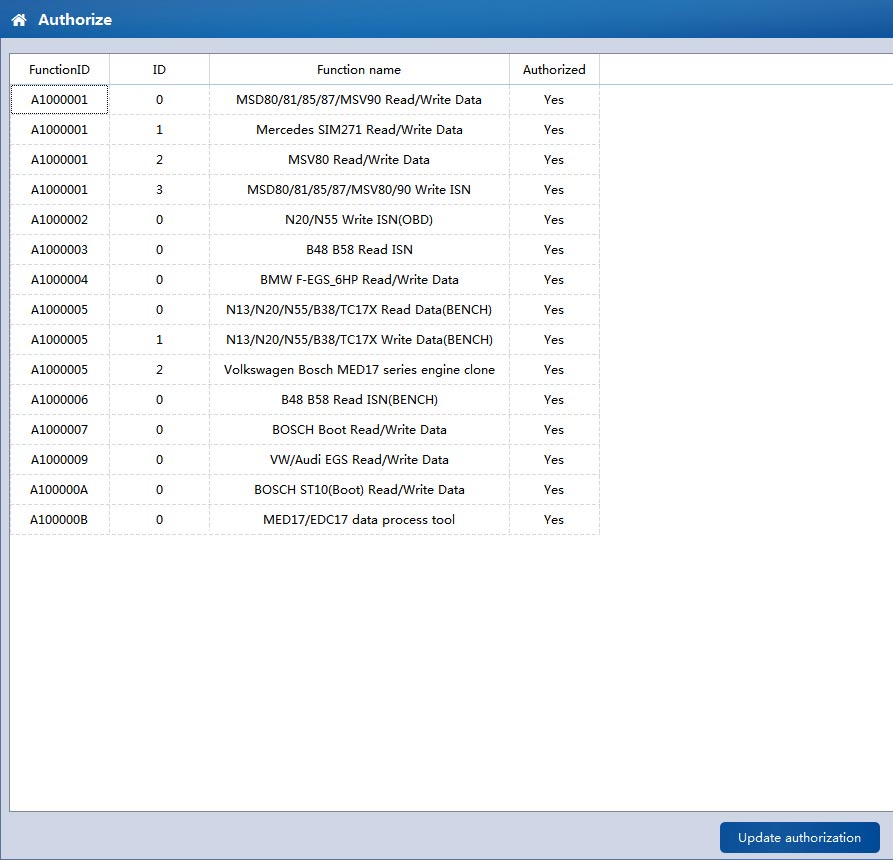Click the MSV80 Read/Write Data row
This screenshot has width=893, height=860.
click(x=359, y=160)
